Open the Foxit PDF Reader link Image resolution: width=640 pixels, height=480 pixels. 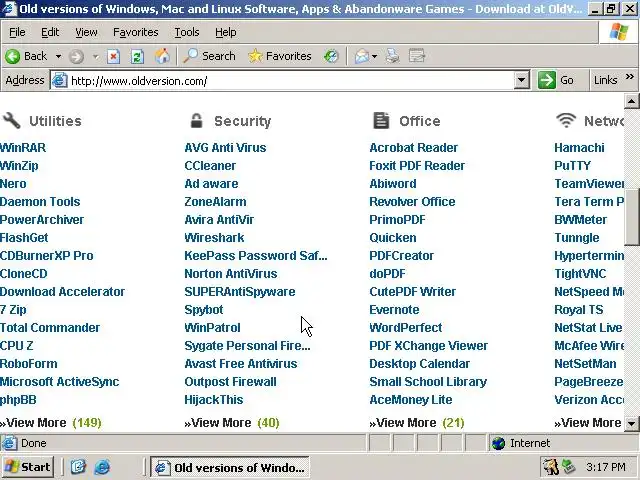click(417, 165)
